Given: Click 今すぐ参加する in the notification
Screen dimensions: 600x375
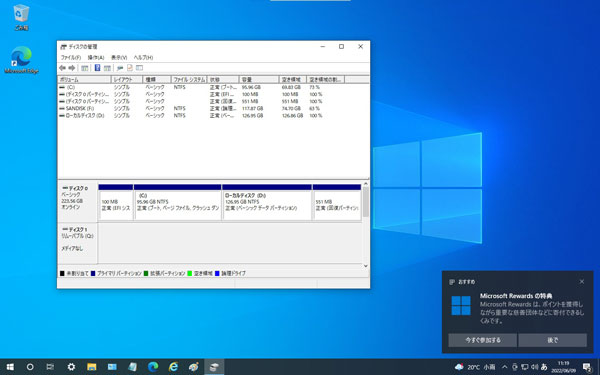Looking at the screenshot, I should [483, 340].
